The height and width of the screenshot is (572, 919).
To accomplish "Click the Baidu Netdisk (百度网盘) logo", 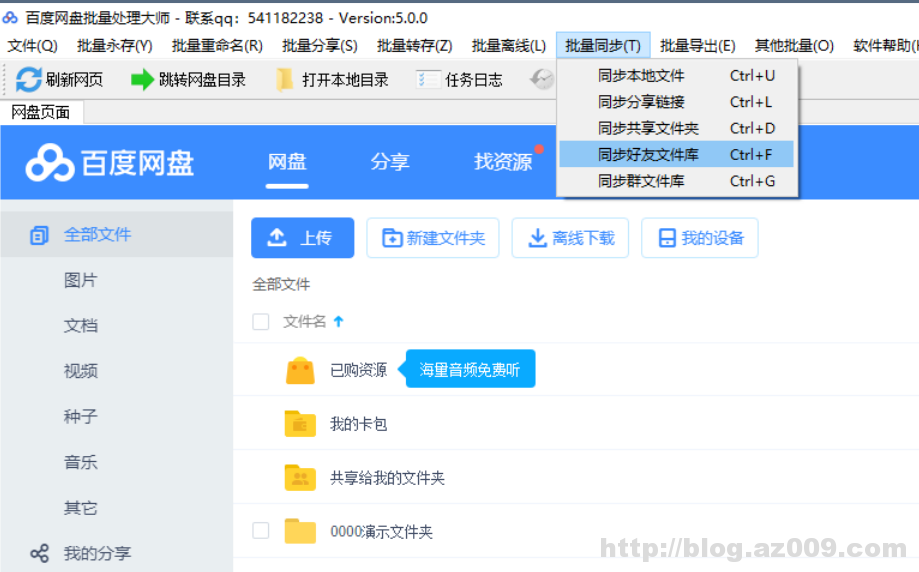I will [110, 163].
